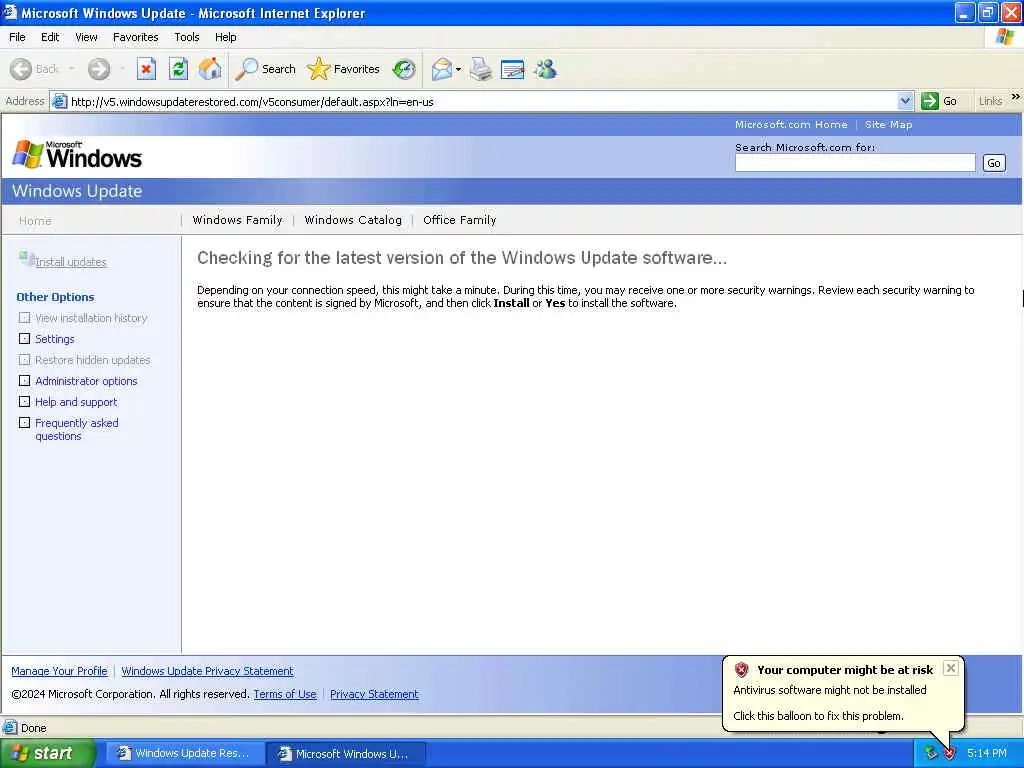Go to the Home page via house icon
The width and height of the screenshot is (1024, 768).
[210, 69]
